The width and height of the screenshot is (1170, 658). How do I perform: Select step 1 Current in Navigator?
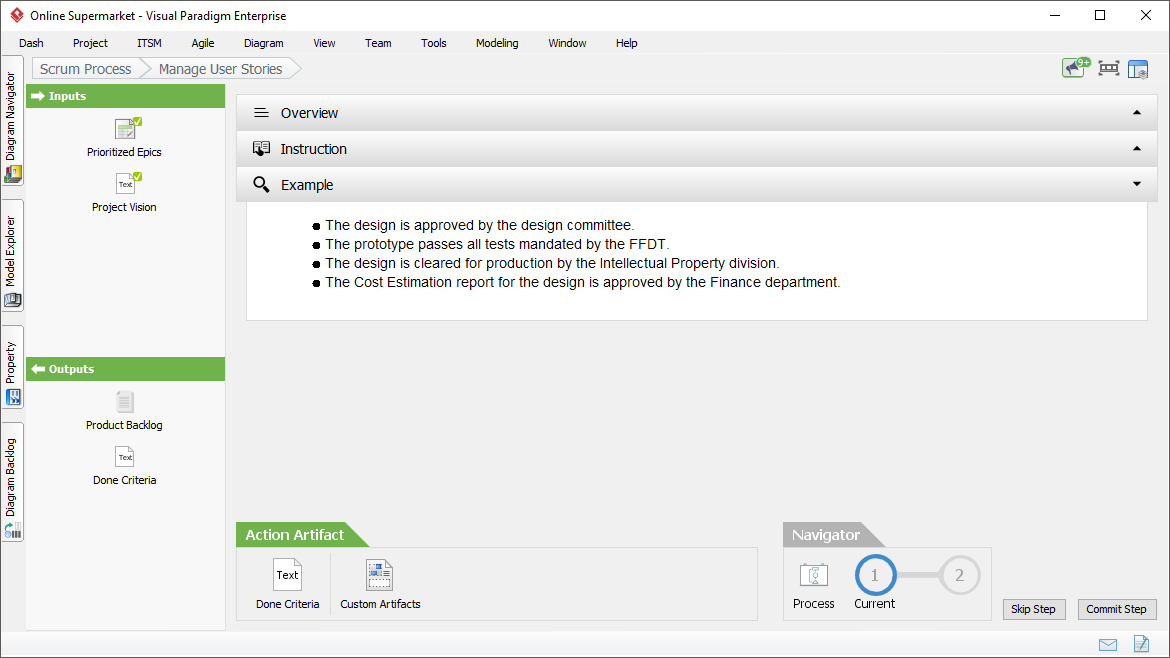click(x=875, y=575)
